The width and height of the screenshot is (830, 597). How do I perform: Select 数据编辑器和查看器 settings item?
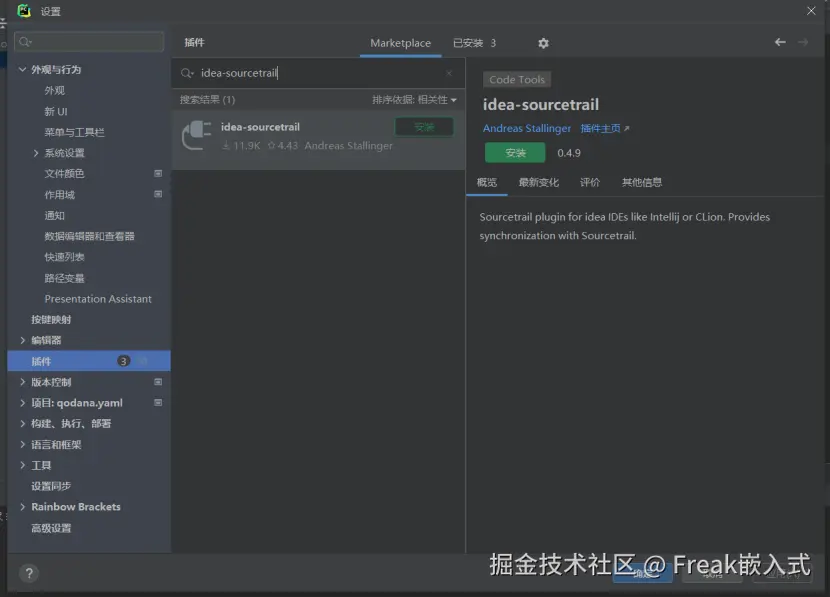coord(89,236)
